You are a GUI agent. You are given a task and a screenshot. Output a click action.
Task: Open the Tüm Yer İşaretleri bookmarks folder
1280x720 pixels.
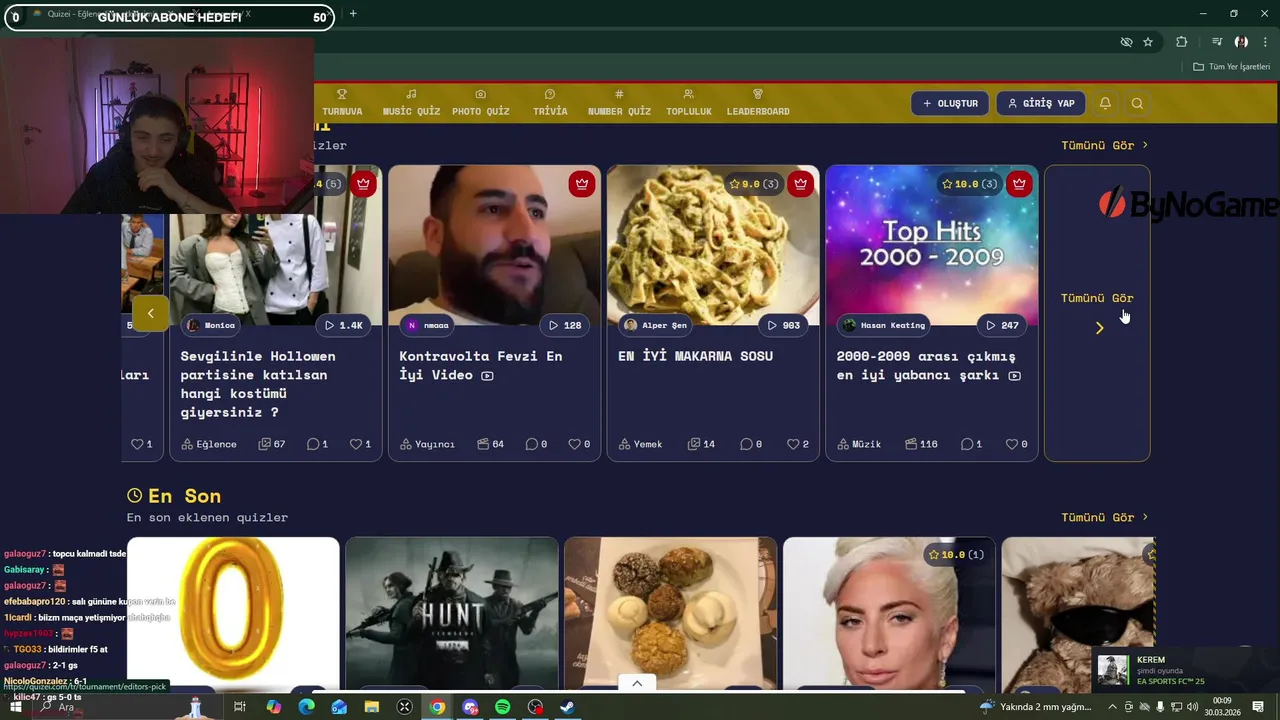[1231, 67]
